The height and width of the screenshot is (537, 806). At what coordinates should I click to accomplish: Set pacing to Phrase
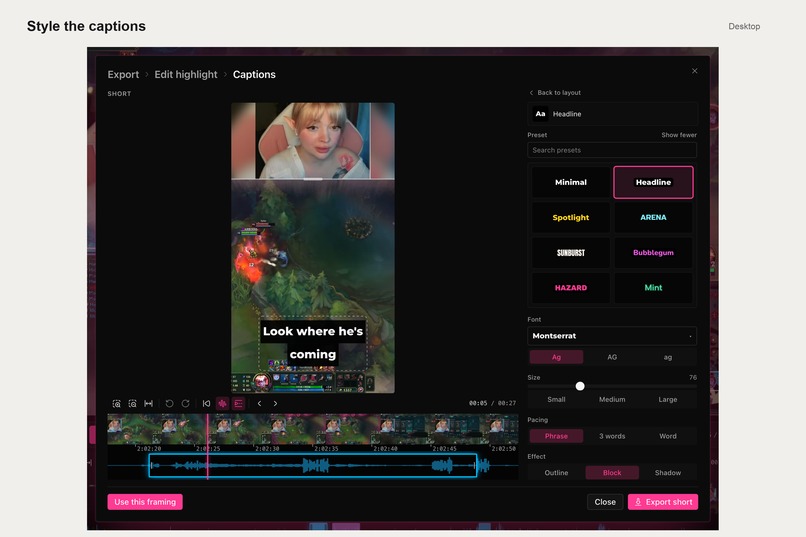556,436
